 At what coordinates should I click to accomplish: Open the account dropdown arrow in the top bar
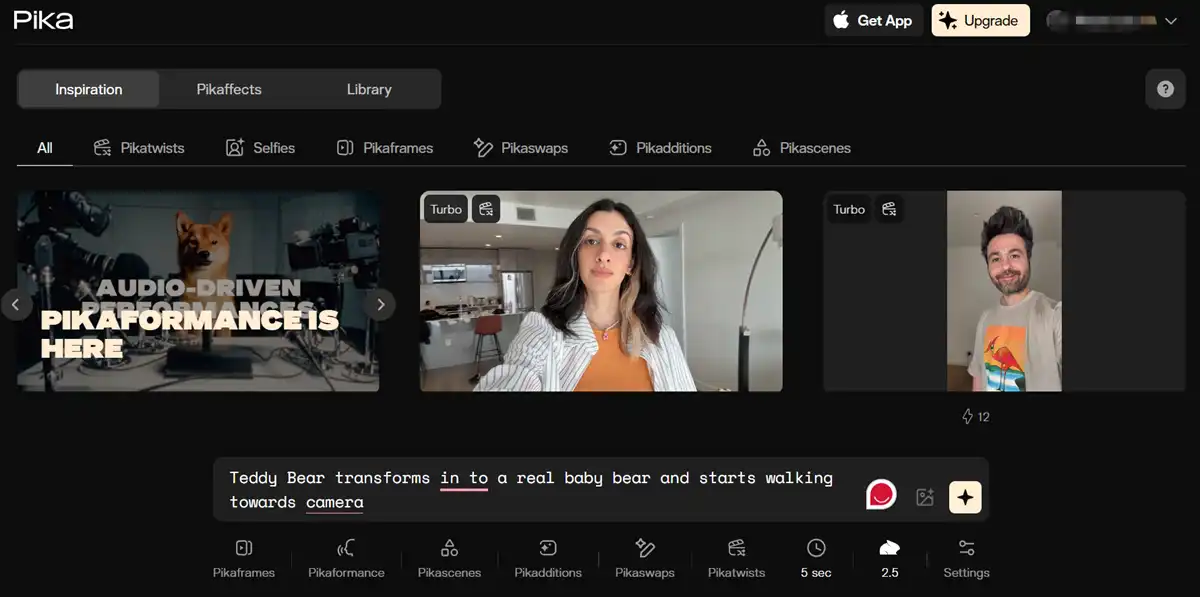[1170, 20]
